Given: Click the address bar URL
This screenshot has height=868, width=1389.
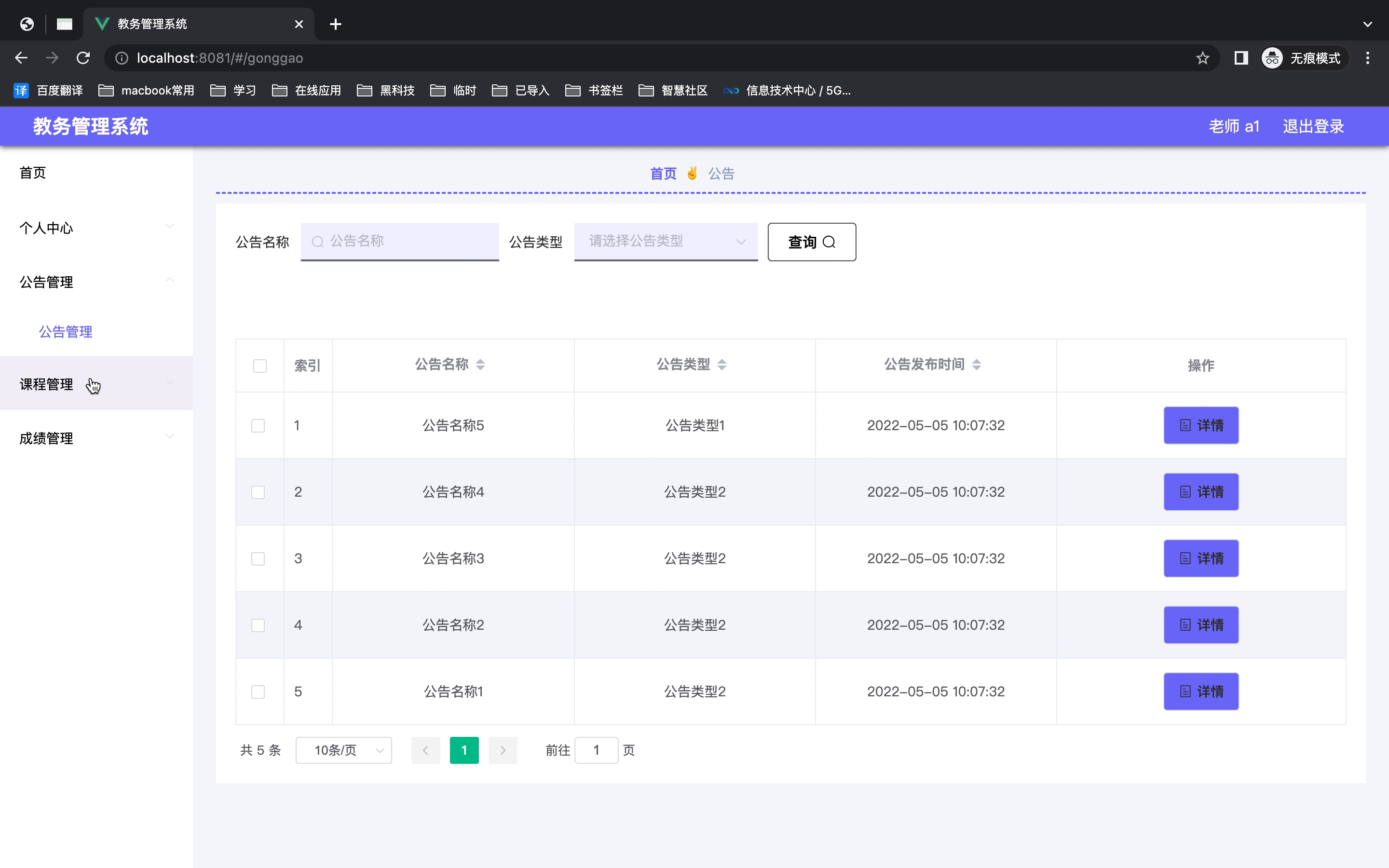Looking at the screenshot, I should (x=220, y=58).
